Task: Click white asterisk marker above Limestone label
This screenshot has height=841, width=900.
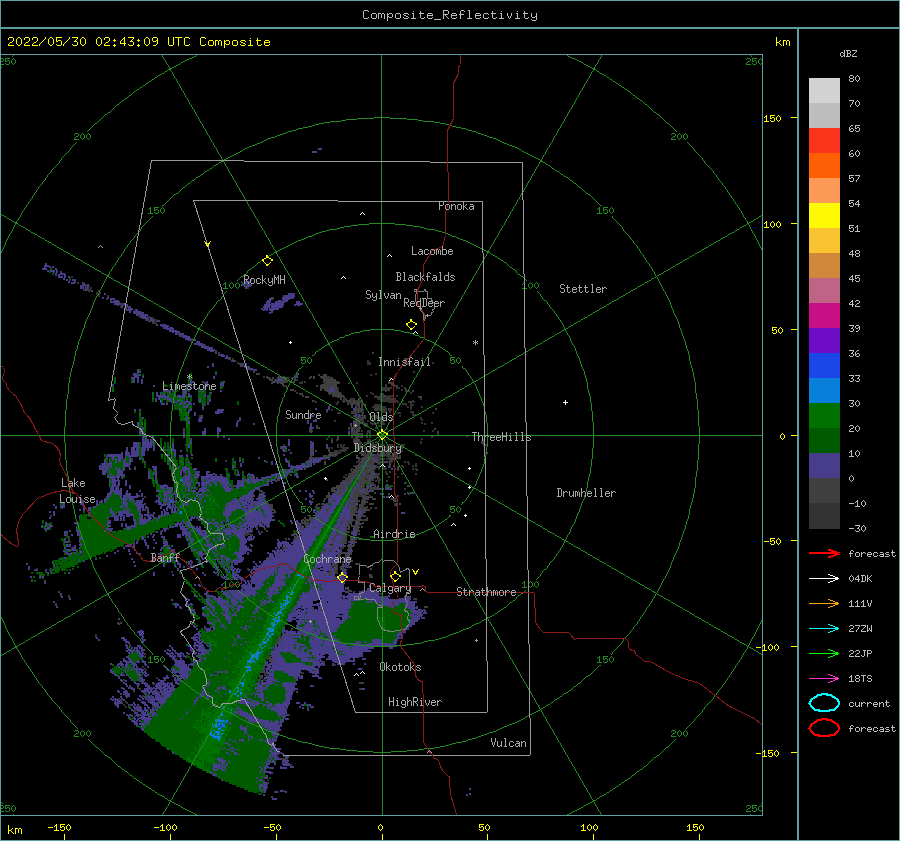Action: click(x=189, y=377)
